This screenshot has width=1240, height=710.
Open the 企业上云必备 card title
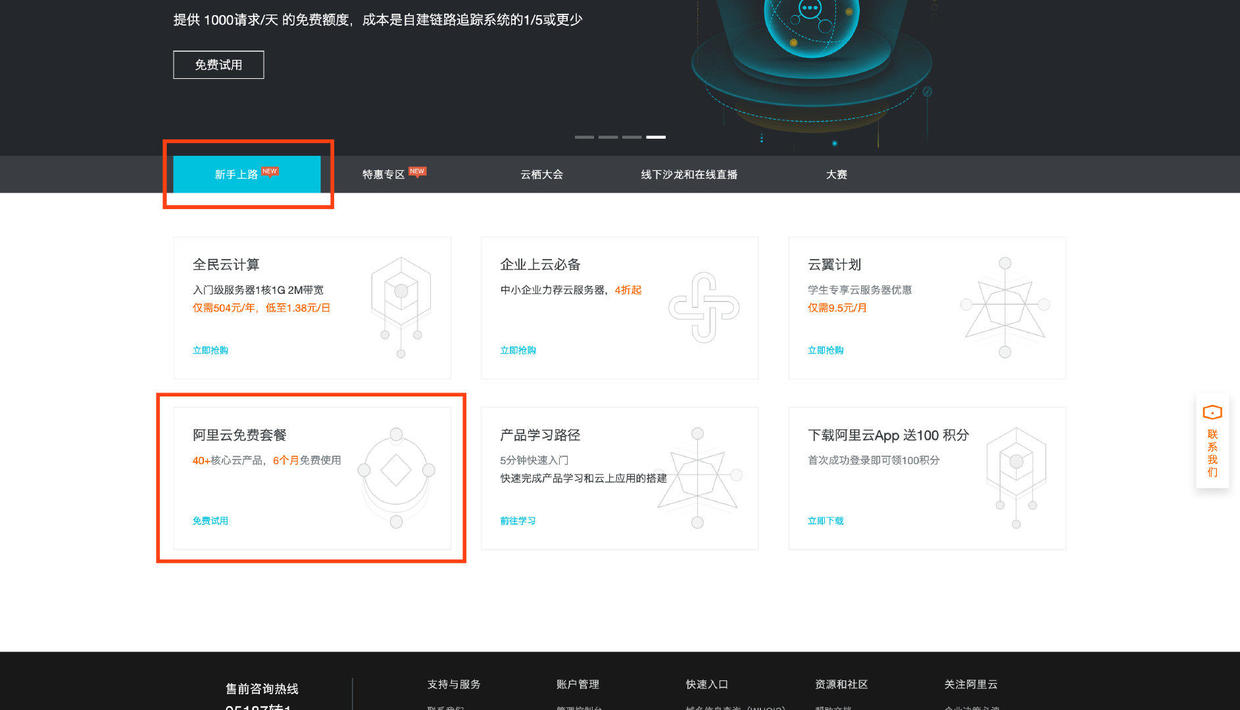tap(540, 265)
